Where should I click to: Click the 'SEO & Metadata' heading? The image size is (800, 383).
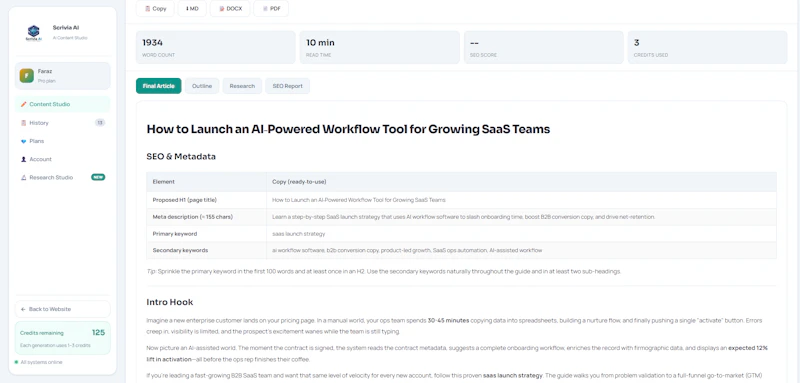[x=181, y=157]
